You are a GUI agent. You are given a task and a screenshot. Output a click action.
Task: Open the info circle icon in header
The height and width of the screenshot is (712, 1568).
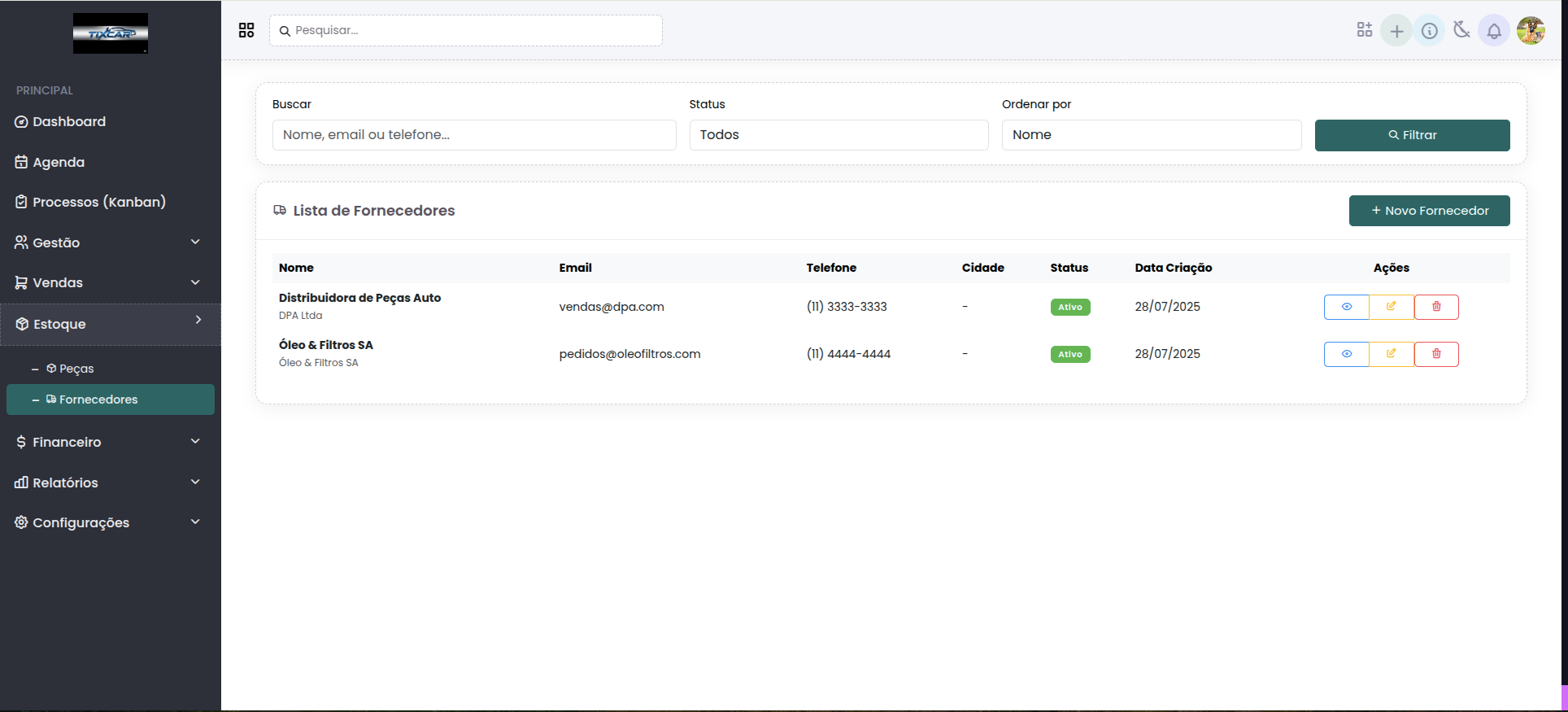coord(1429,31)
